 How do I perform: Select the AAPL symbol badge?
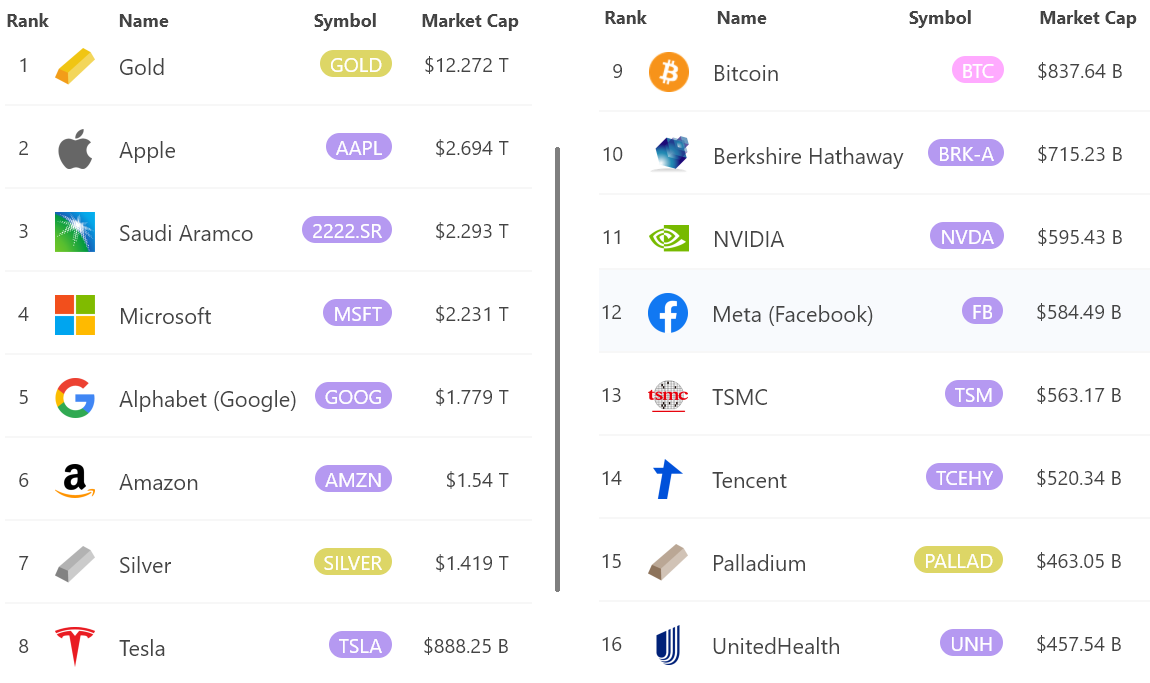point(358,148)
